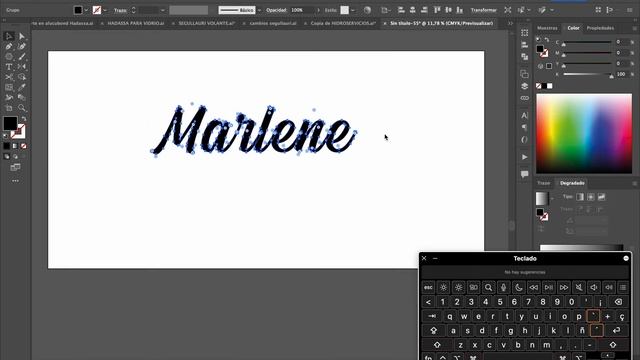The width and height of the screenshot is (640, 360).
Task: Click the return key on Teclado
Action: [x=616, y=330]
